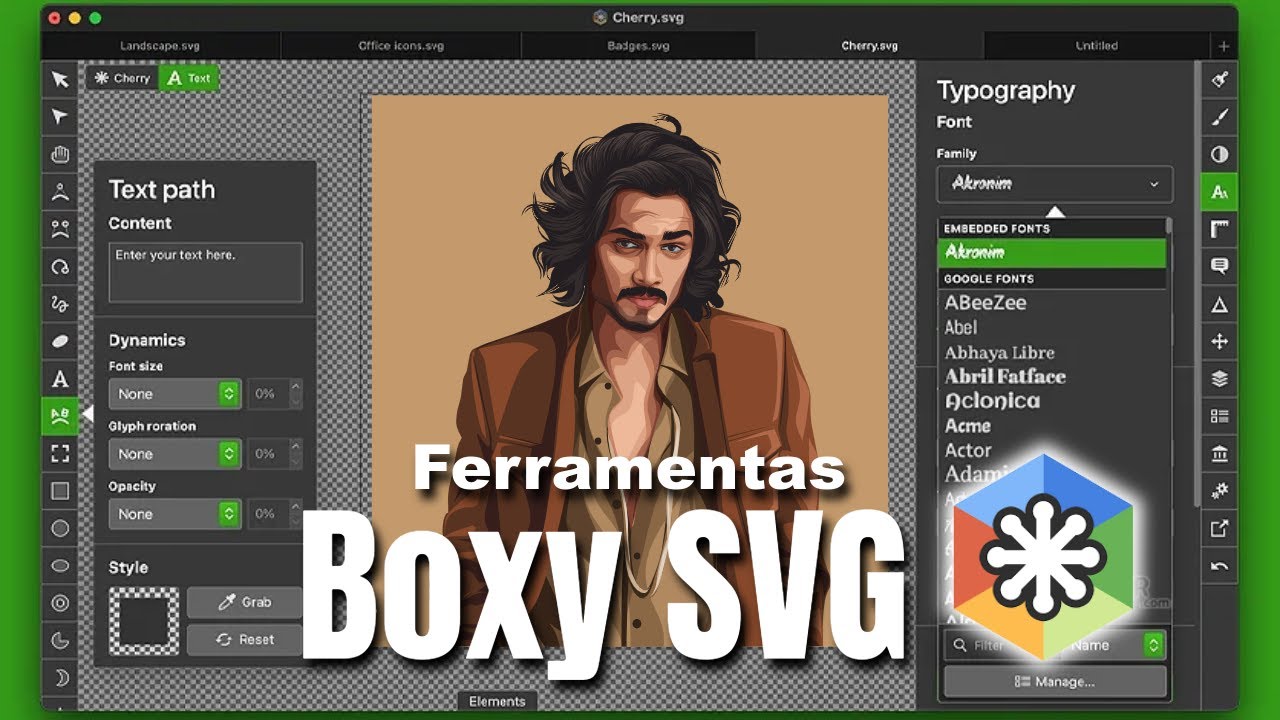The width and height of the screenshot is (1280, 720).
Task: Open the Library building panel
Action: tap(1219, 454)
